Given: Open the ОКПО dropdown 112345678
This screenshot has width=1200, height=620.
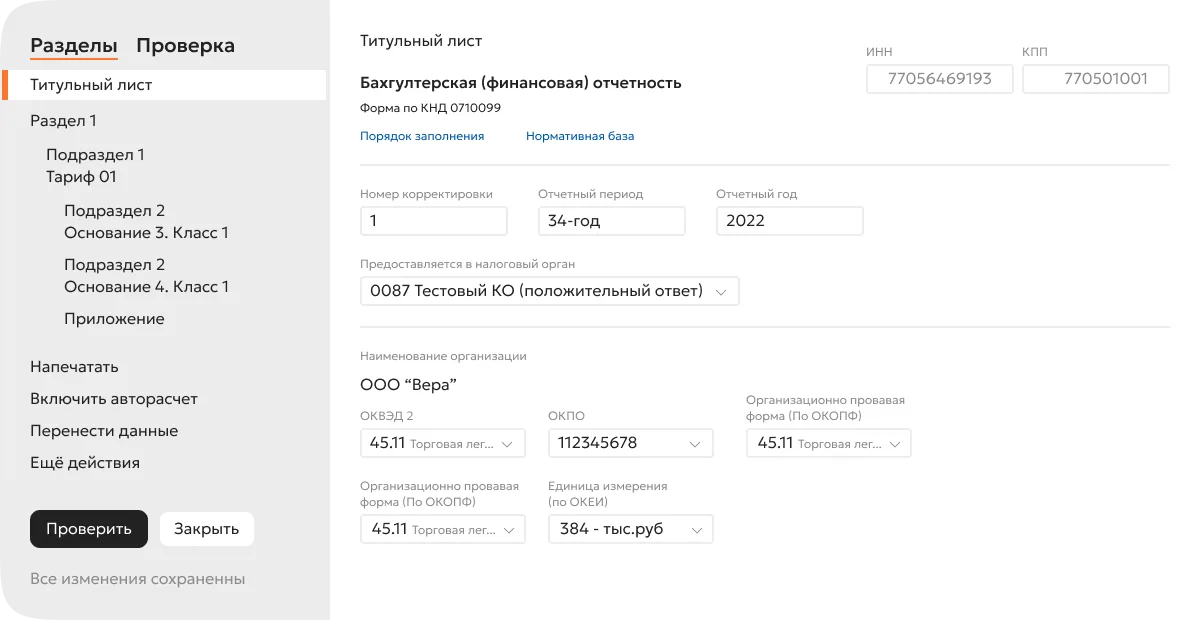Looking at the screenshot, I should click(x=631, y=443).
